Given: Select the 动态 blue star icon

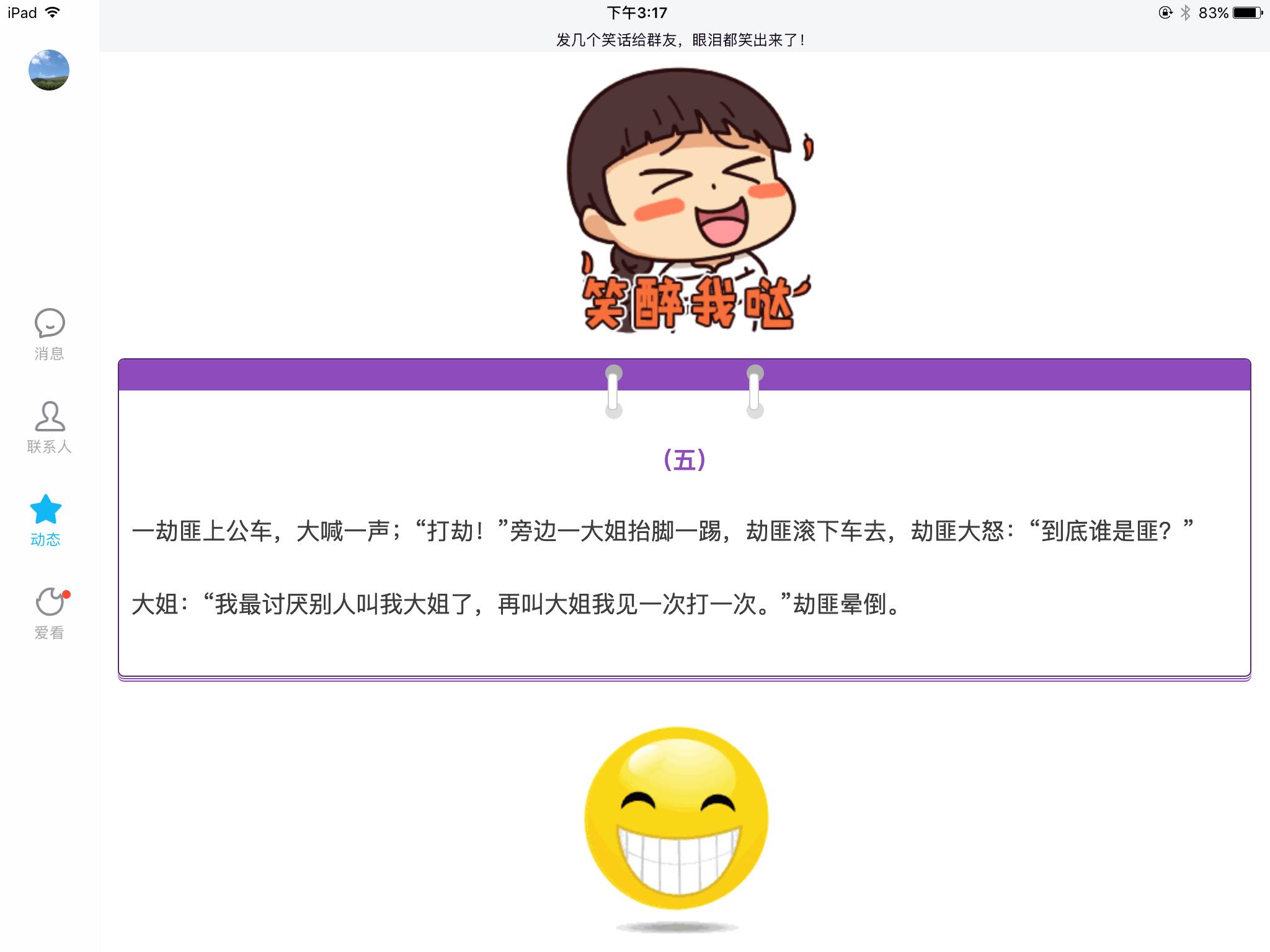Looking at the screenshot, I should pos(46,509).
